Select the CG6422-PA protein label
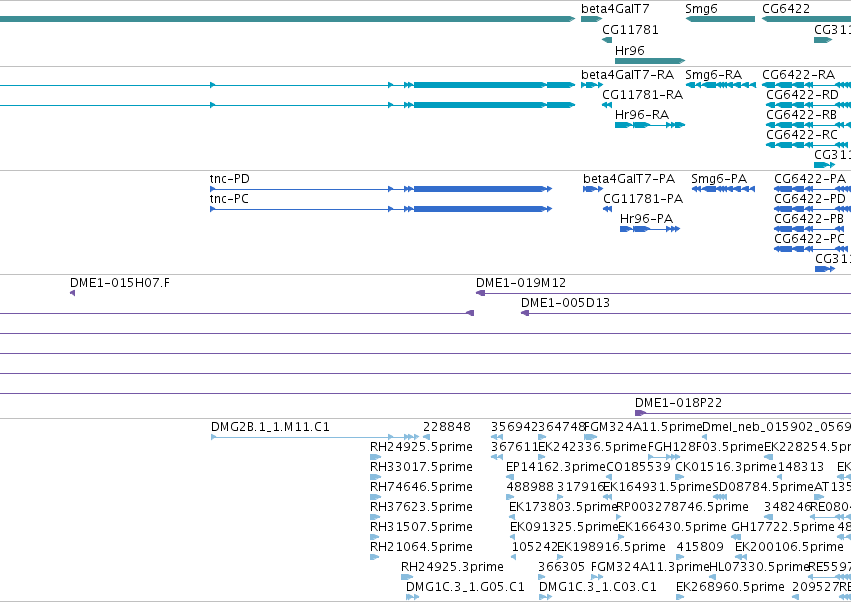851x602 pixels. (x=810, y=179)
